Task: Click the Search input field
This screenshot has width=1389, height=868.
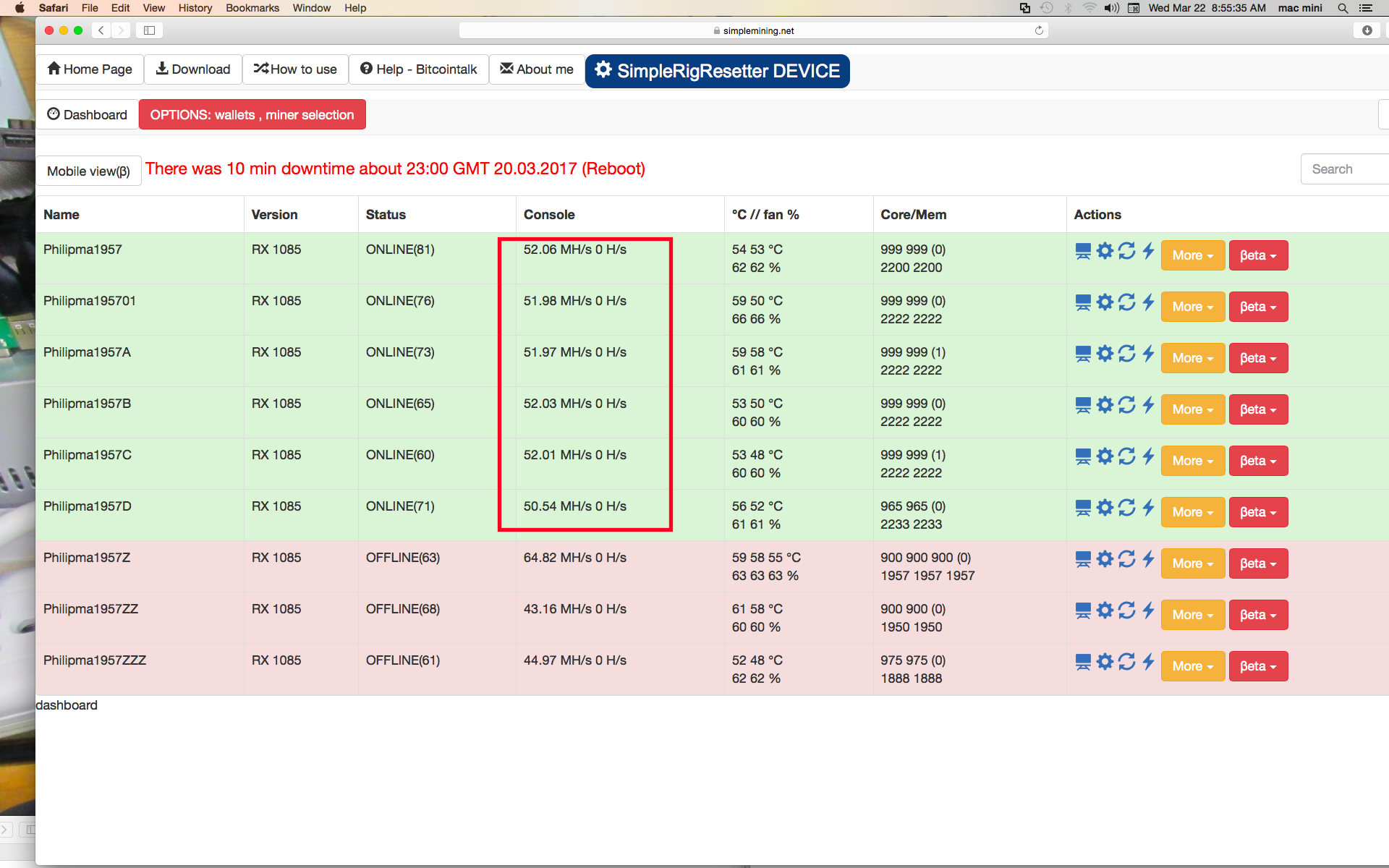Action: [1345, 169]
